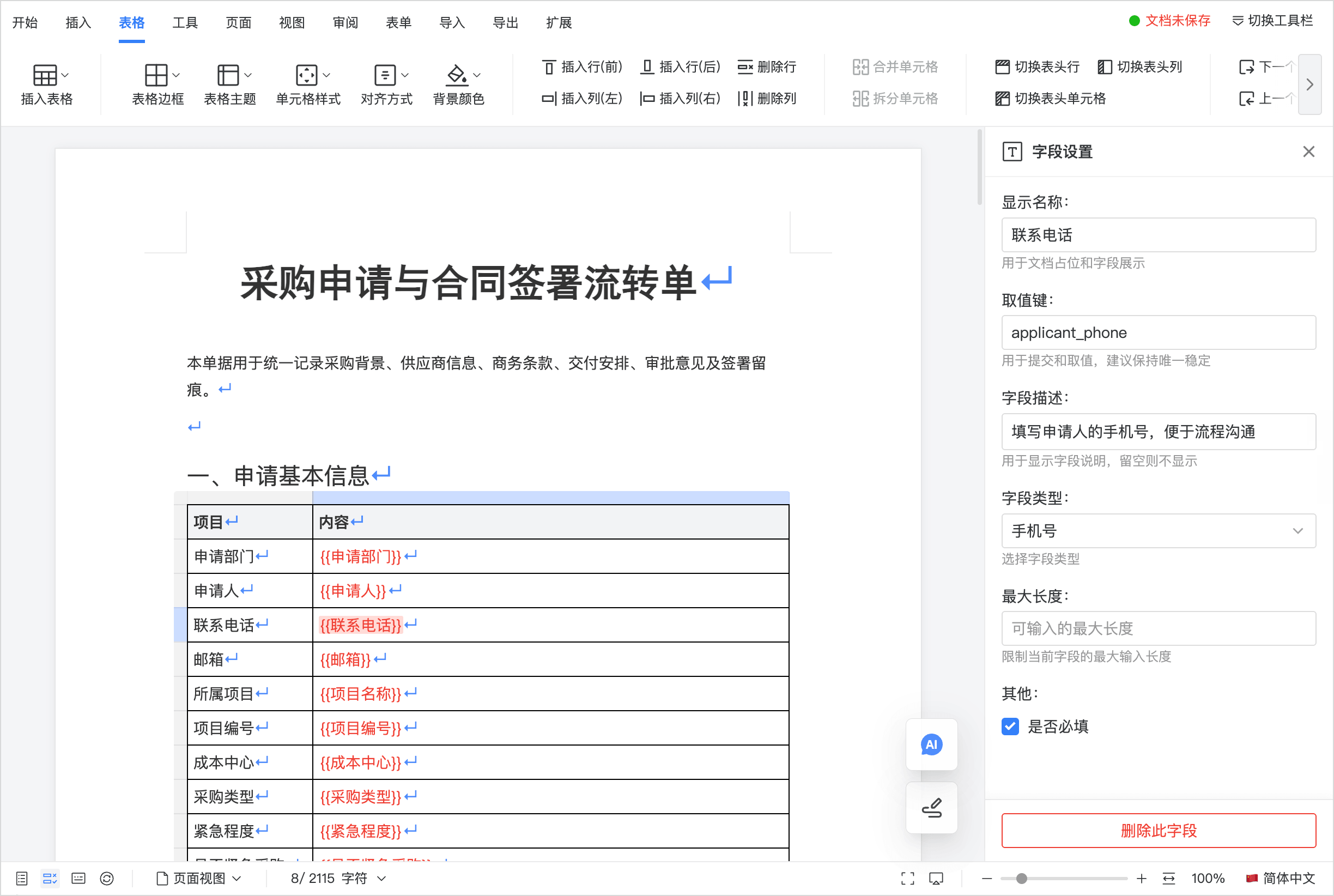This screenshot has height=896, width=1334.
Task: Expand ribbon overflow with right chevron
Action: point(1310,84)
